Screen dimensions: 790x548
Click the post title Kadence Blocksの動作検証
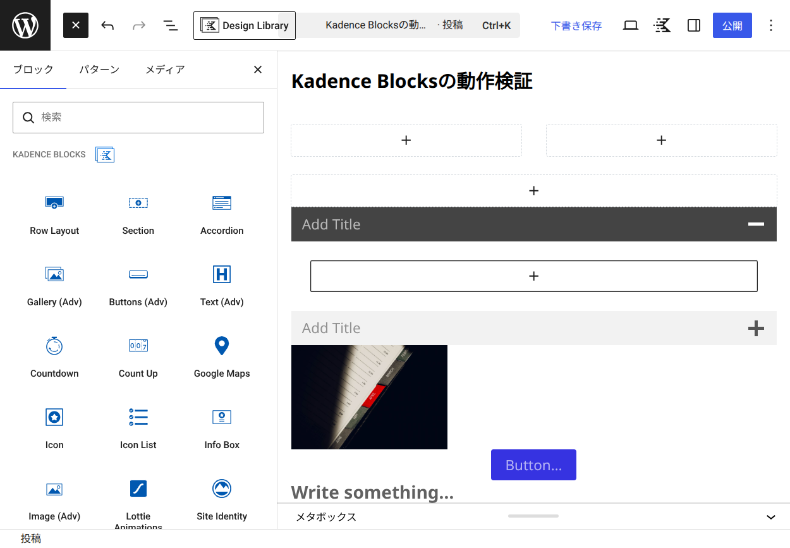point(412,81)
